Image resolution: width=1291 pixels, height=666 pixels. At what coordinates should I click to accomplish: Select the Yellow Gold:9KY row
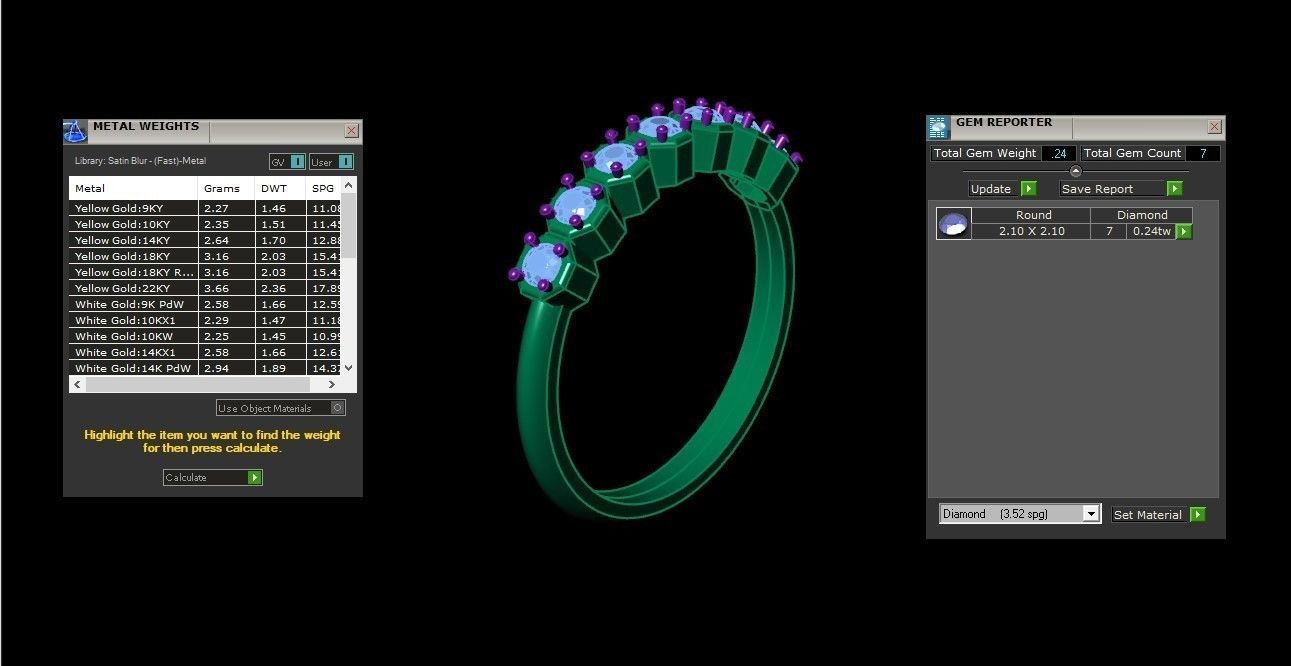(205, 209)
